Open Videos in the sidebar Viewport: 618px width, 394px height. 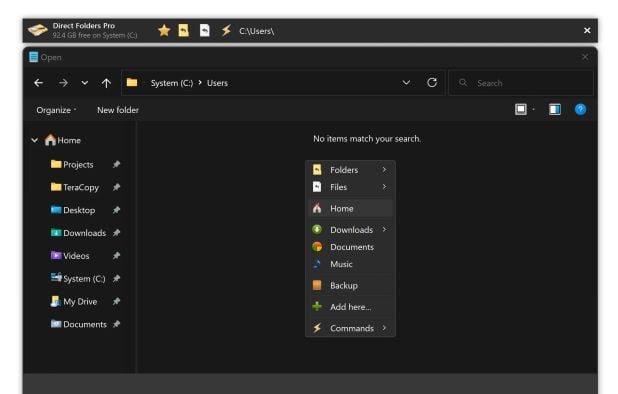(70, 256)
